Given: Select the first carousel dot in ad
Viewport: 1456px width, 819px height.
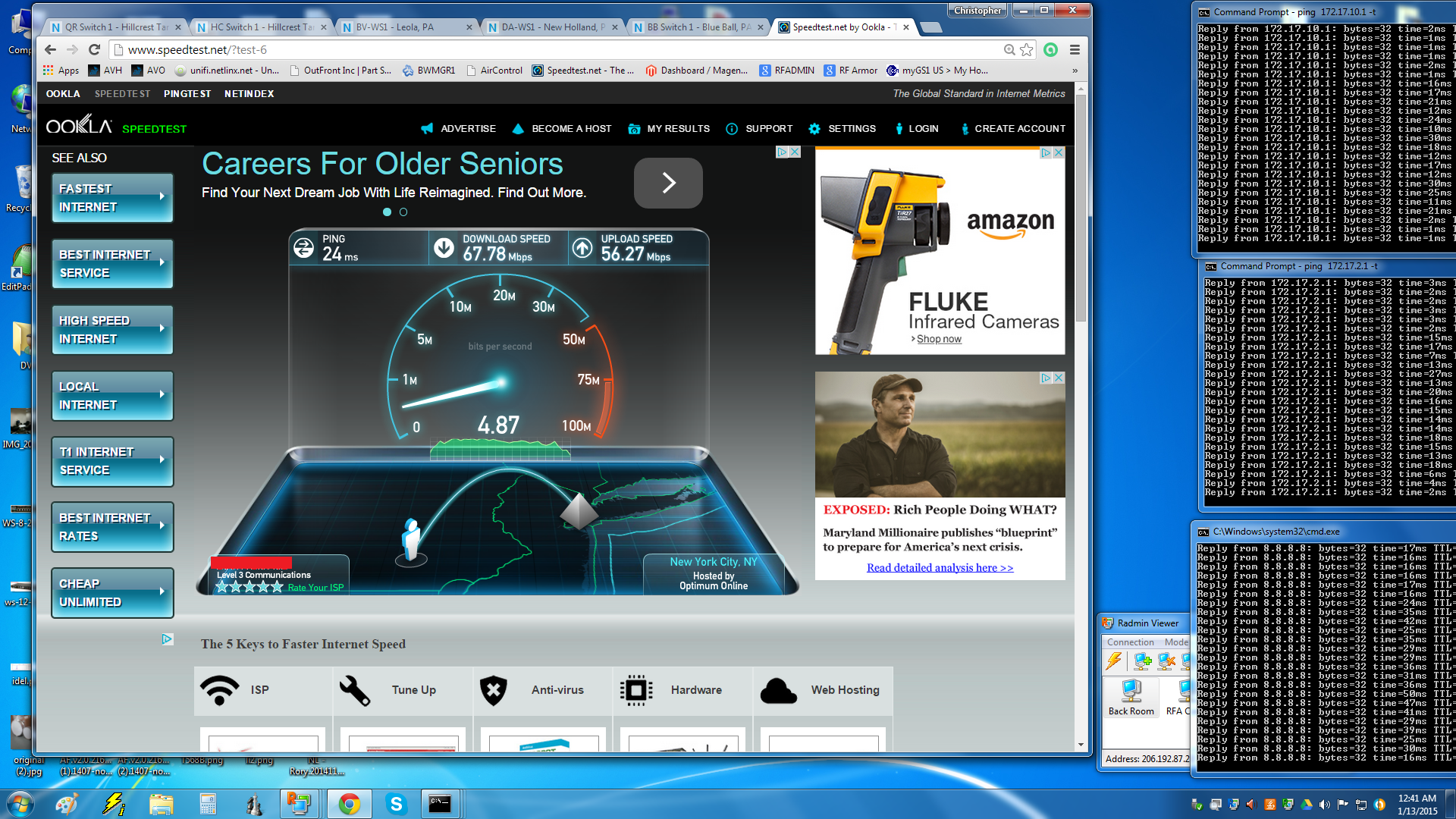Looking at the screenshot, I should pos(387,212).
